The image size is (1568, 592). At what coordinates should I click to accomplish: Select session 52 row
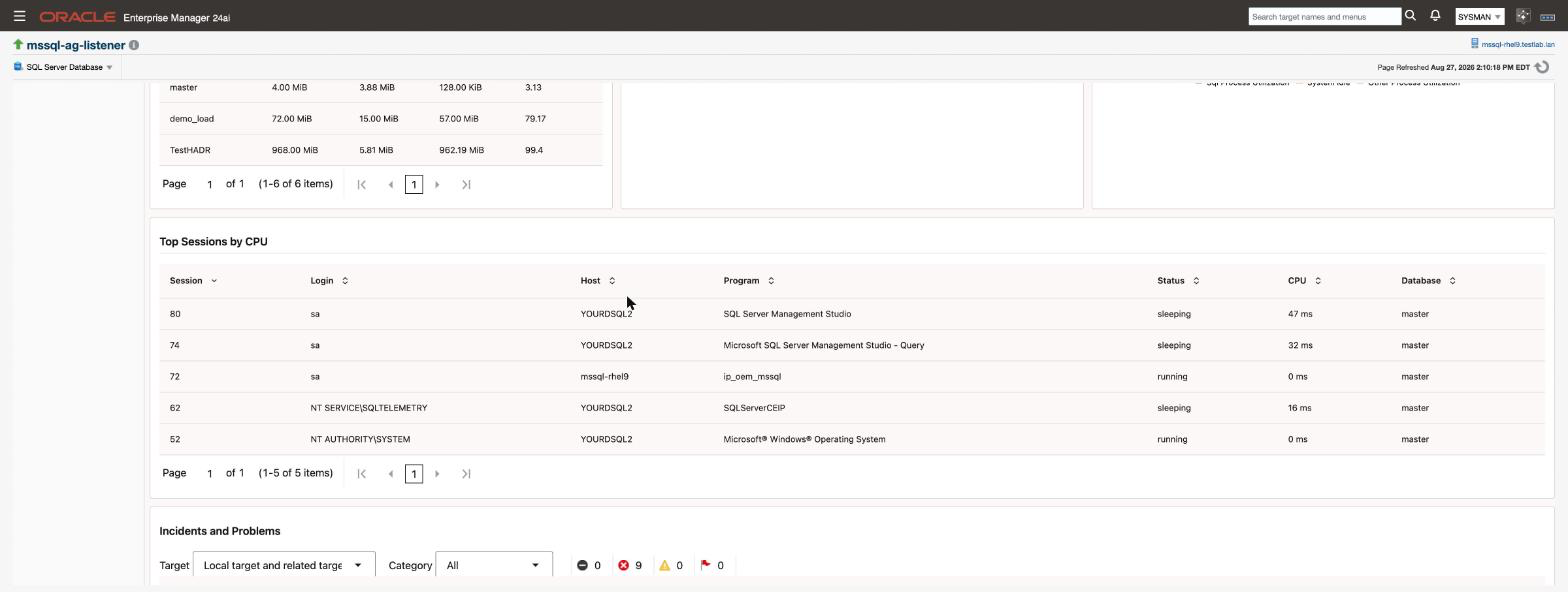click(851, 439)
